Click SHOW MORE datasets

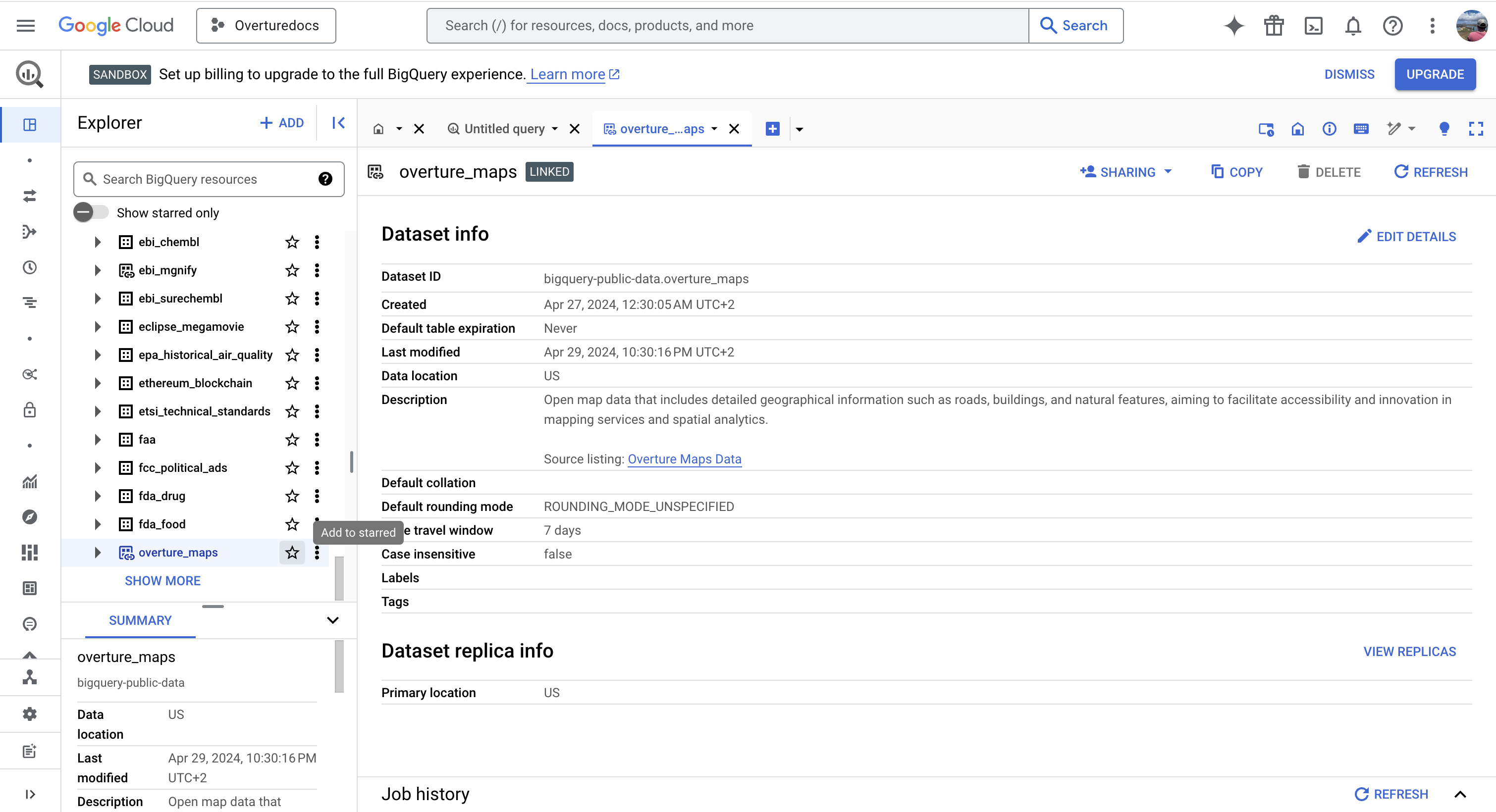pyautogui.click(x=162, y=580)
